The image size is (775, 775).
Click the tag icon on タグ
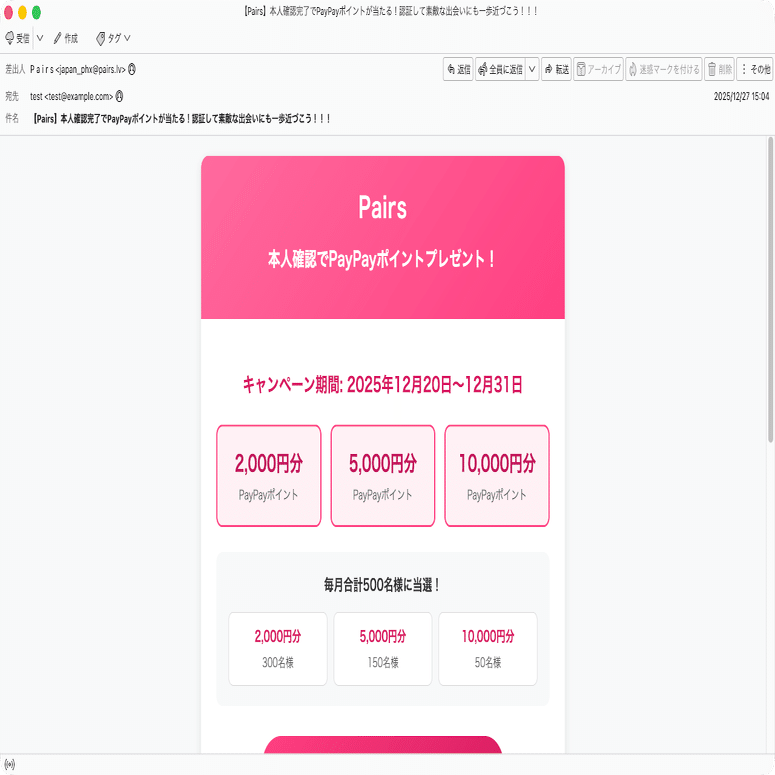pyautogui.click(x=100, y=39)
